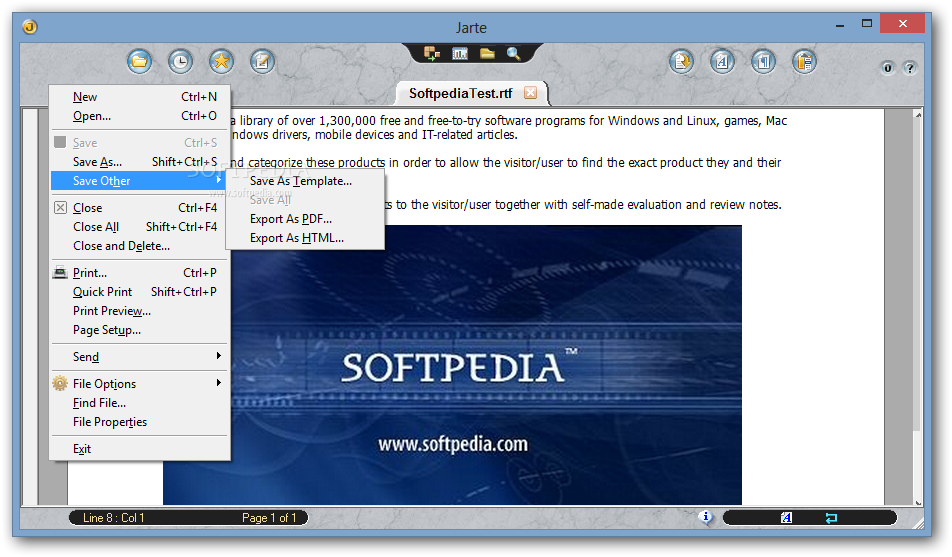The height and width of the screenshot is (557, 952).
Task: Click the scrollbar down arrow
Action: (x=918, y=502)
